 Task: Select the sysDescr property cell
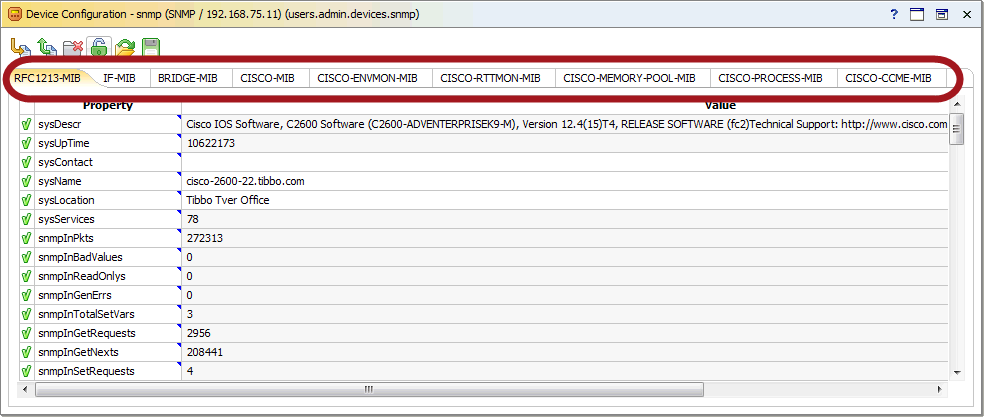point(107,124)
